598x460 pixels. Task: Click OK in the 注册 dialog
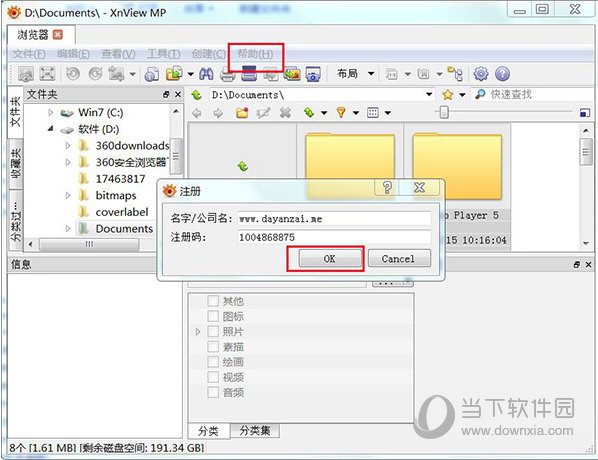tap(330, 259)
